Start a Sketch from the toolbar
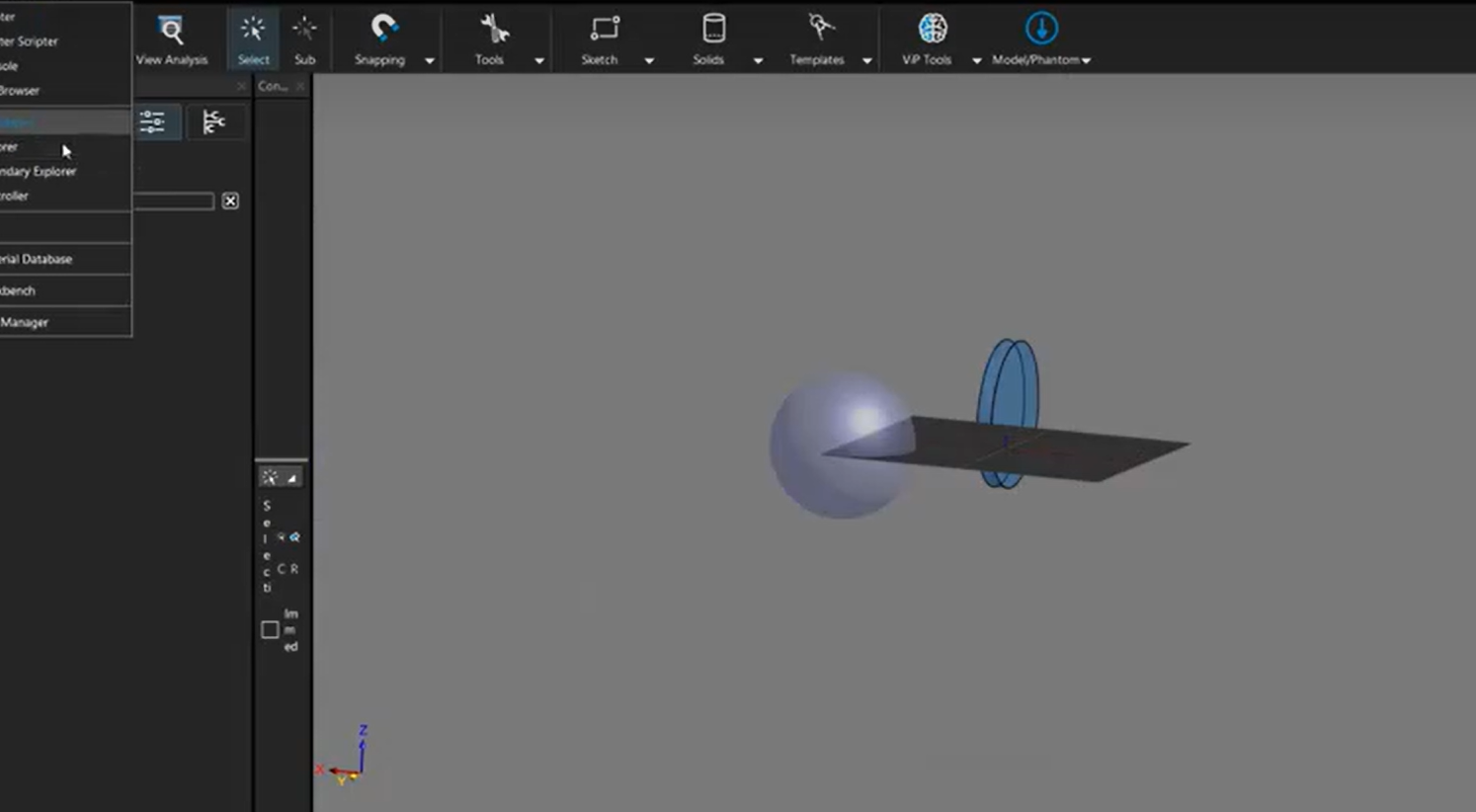Image resolution: width=1476 pixels, height=812 pixels. coord(603,30)
